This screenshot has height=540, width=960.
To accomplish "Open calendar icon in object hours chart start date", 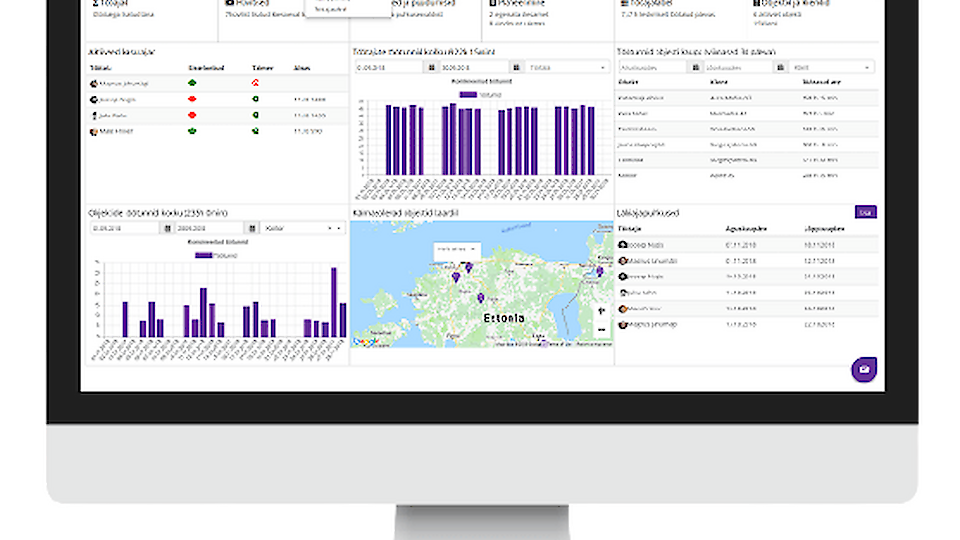I will click(x=167, y=228).
